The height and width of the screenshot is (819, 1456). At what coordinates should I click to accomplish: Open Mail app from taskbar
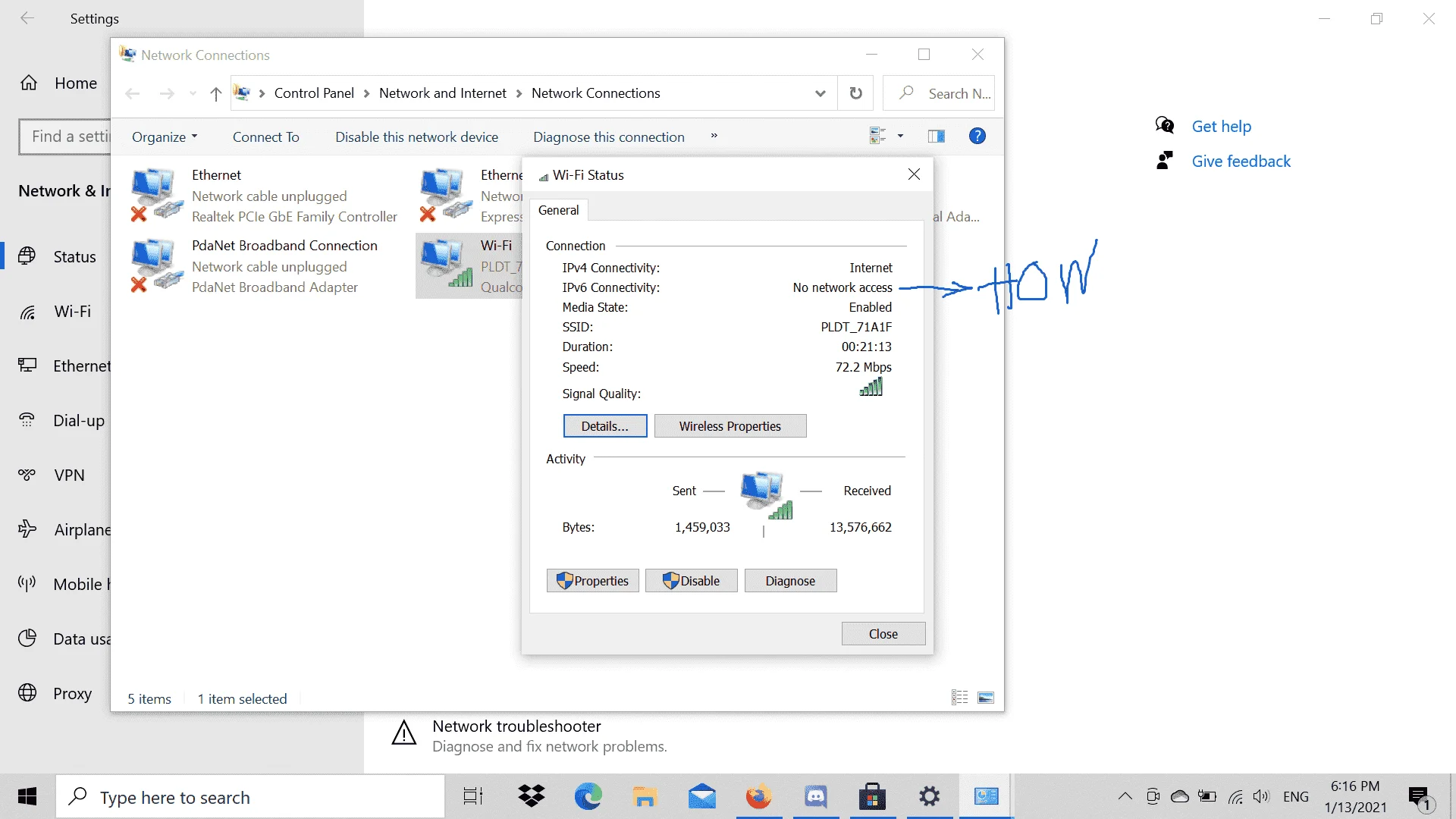702,796
